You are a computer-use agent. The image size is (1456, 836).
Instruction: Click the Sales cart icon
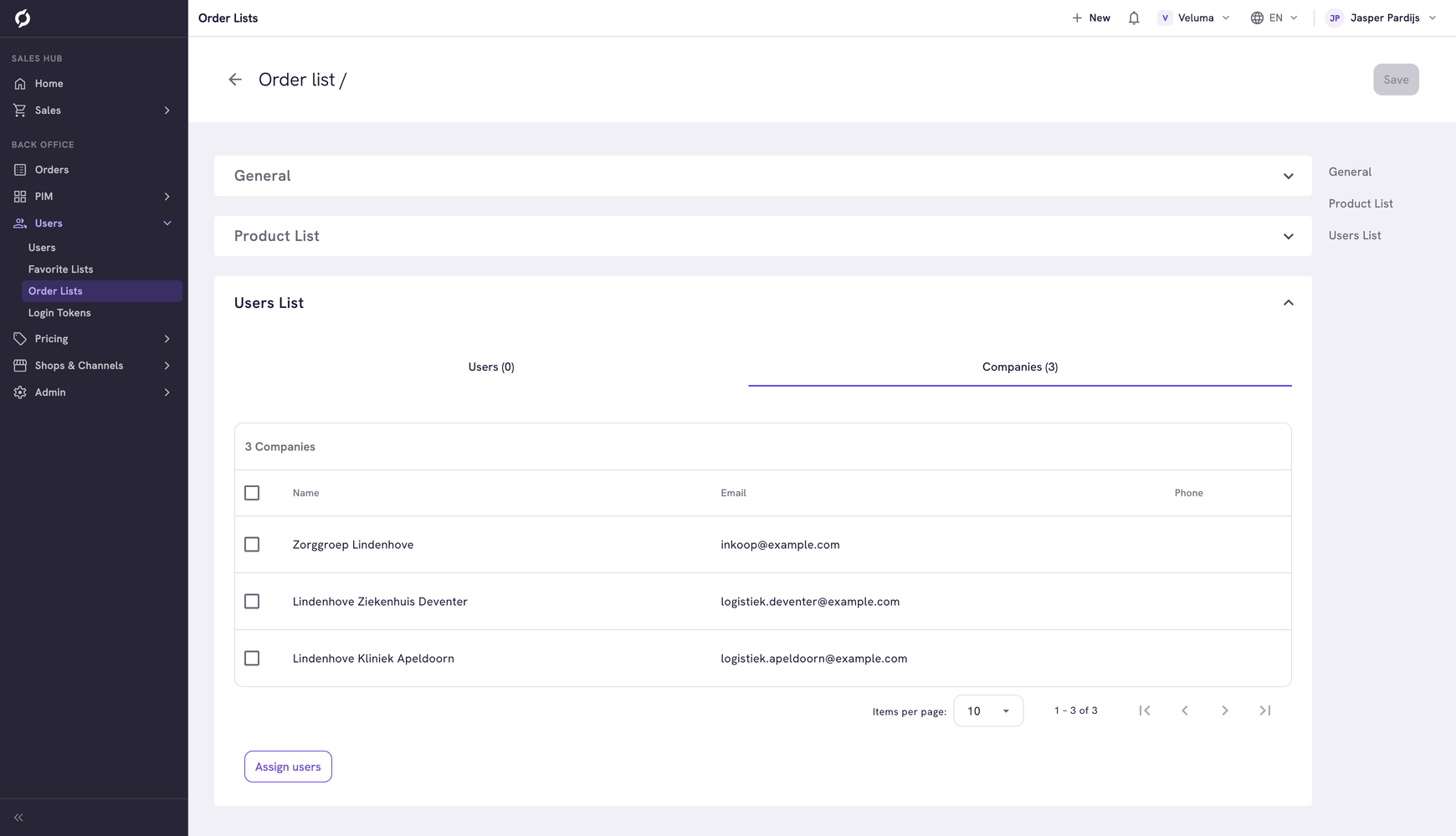coord(20,110)
